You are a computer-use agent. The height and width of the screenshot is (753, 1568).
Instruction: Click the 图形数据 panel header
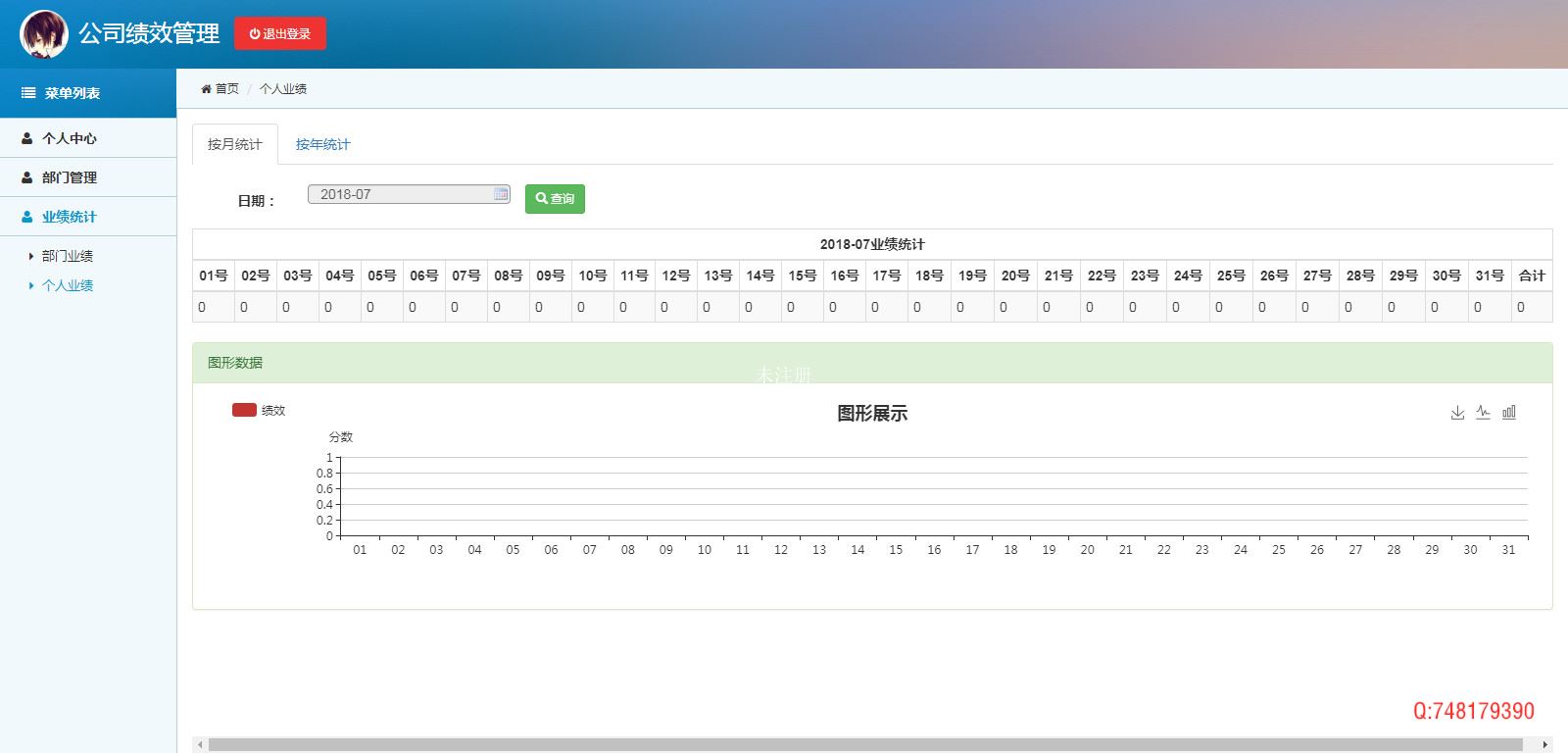(872, 363)
